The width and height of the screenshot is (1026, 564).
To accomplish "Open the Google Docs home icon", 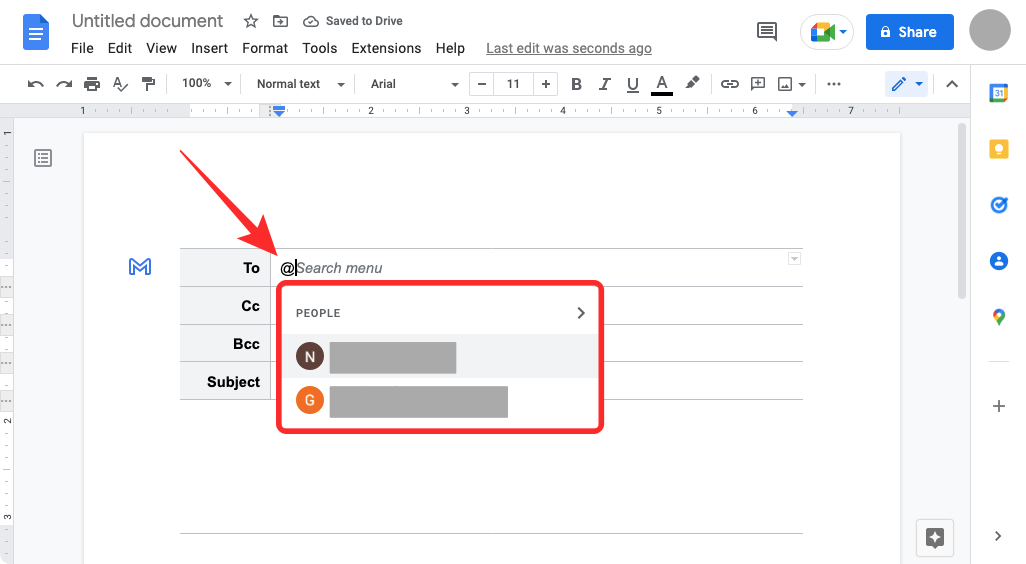I will point(36,32).
